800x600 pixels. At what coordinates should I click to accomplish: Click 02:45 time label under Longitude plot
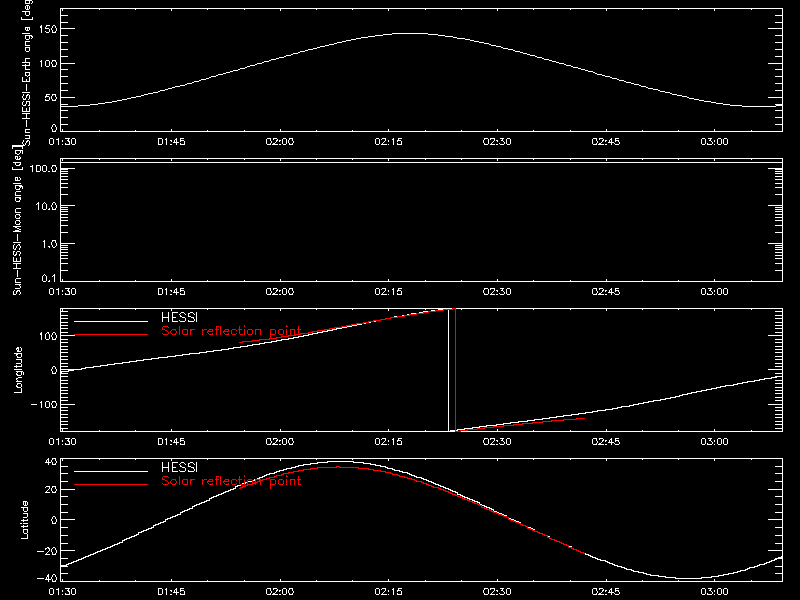point(606,442)
